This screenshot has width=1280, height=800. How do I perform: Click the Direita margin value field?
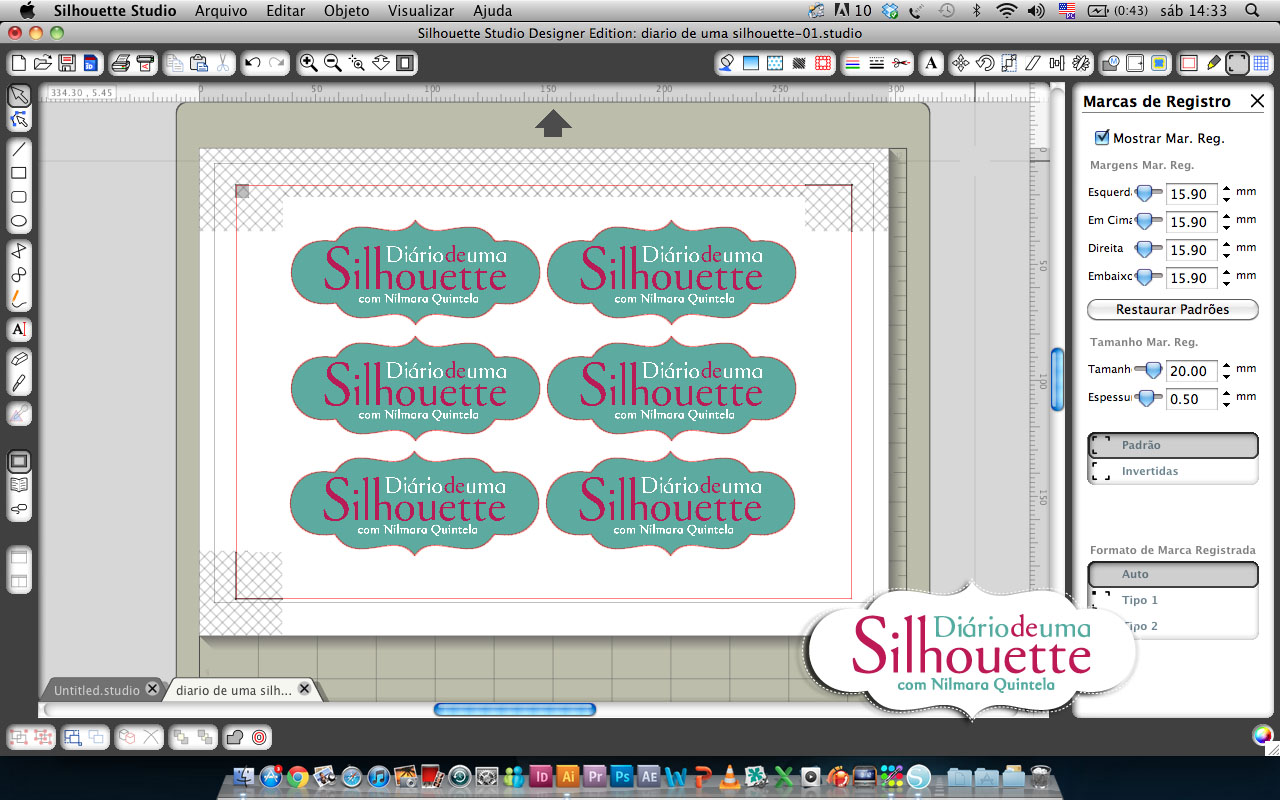coord(1191,250)
